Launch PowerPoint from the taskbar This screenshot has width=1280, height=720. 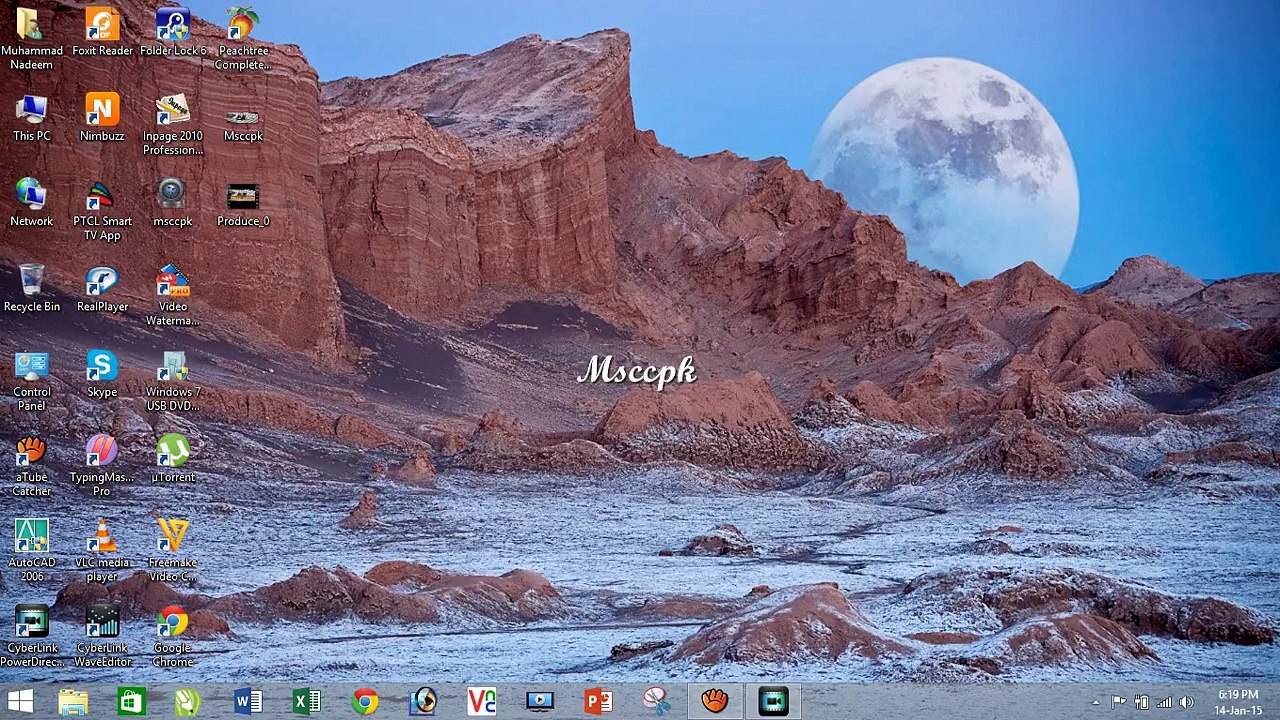click(598, 701)
